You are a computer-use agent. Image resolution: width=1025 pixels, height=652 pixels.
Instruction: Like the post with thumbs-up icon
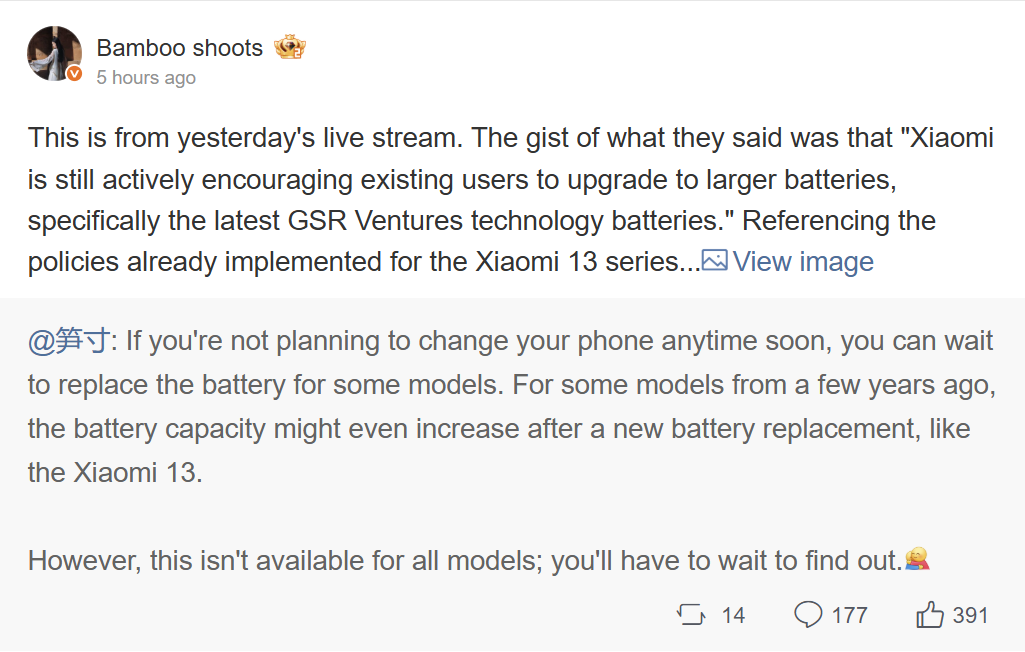coord(930,614)
